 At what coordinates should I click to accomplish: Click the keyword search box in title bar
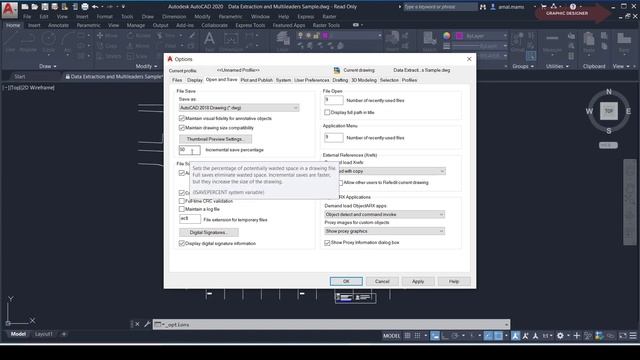tap(440, 7)
